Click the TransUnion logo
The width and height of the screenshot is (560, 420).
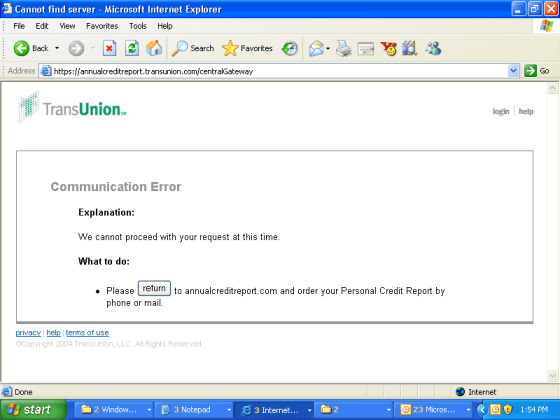(72, 106)
